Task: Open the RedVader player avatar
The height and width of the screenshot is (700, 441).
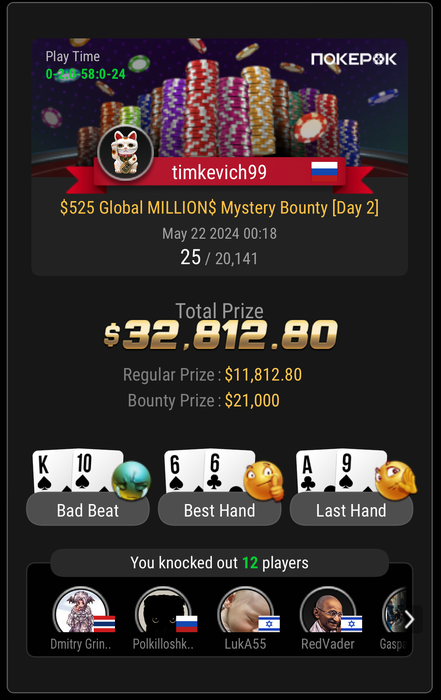Action: click(x=328, y=611)
